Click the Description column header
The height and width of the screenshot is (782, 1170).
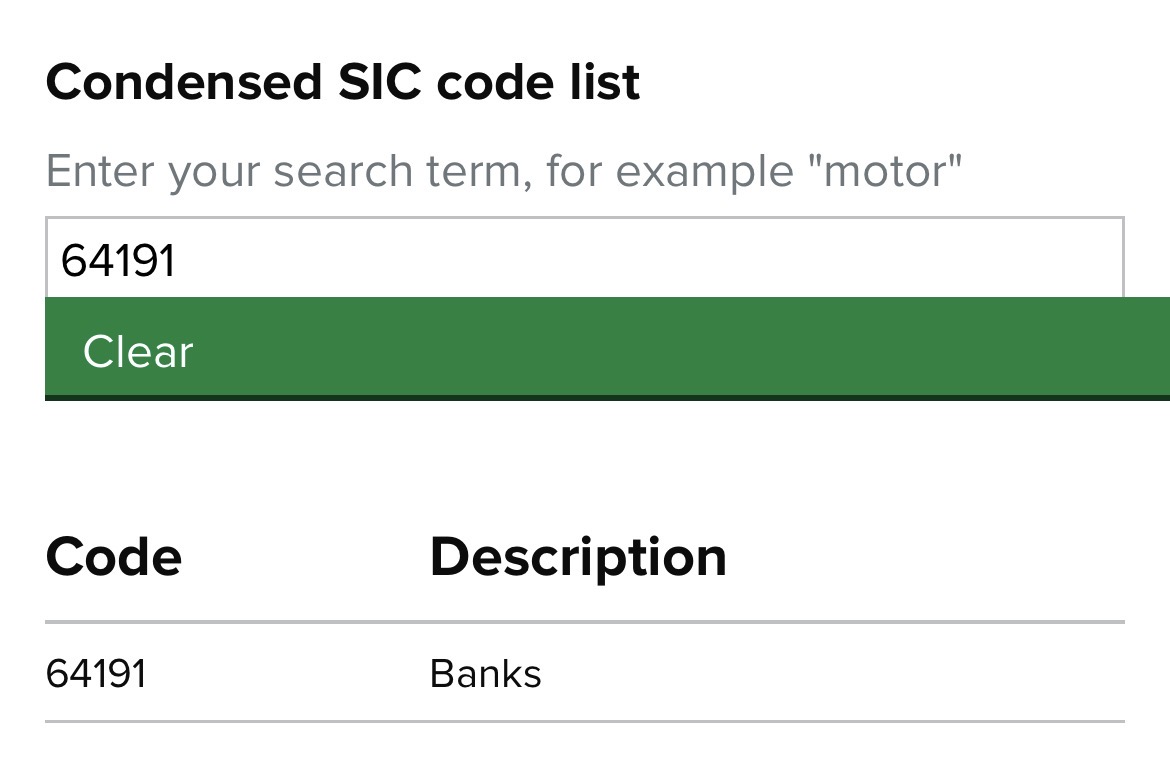pyautogui.click(x=578, y=558)
